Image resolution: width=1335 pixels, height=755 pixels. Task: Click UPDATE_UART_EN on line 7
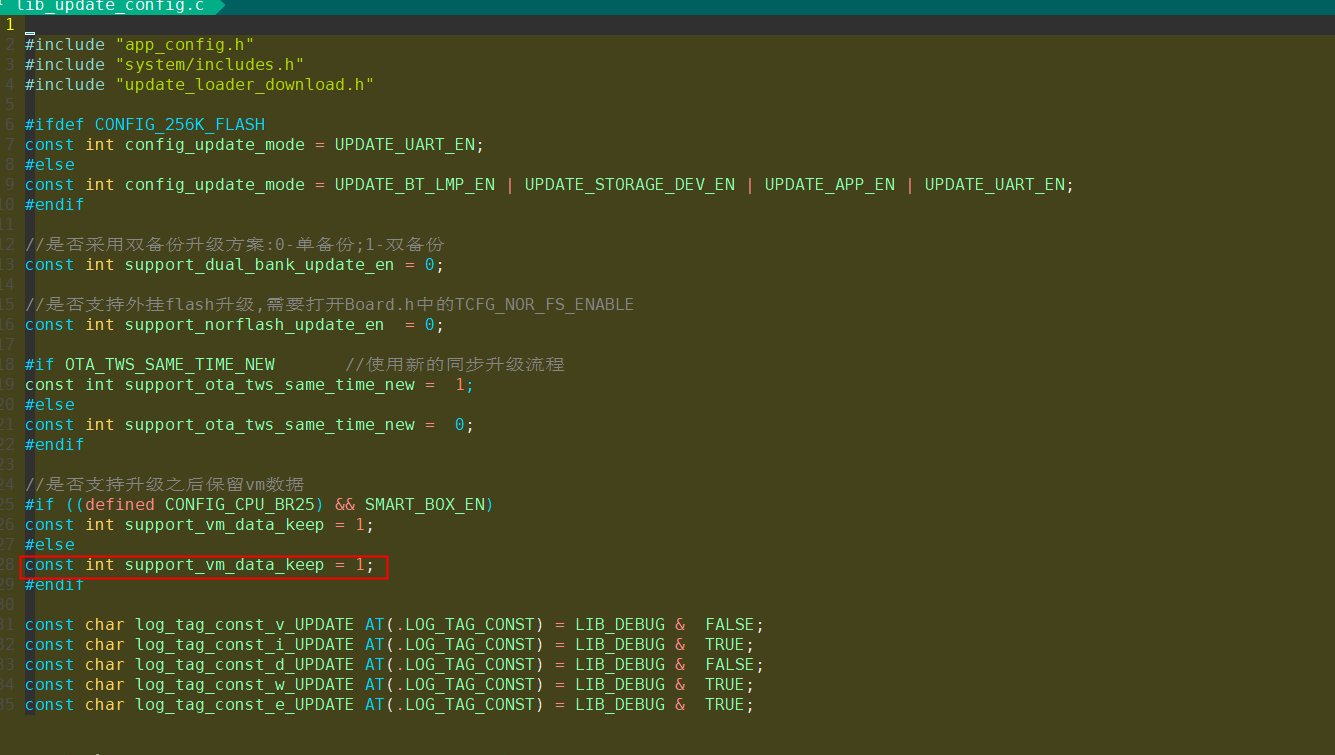(x=404, y=145)
